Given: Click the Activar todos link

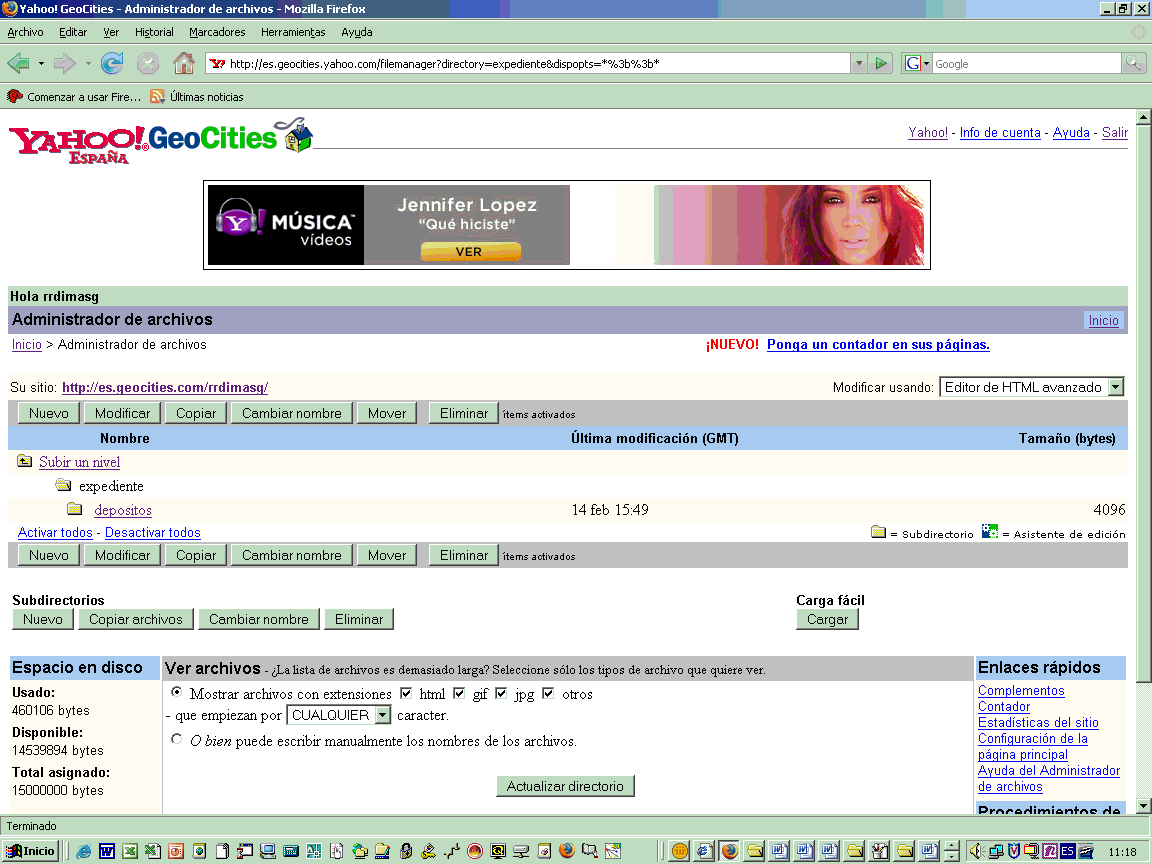Looking at the screenshot, I should 55,532.
